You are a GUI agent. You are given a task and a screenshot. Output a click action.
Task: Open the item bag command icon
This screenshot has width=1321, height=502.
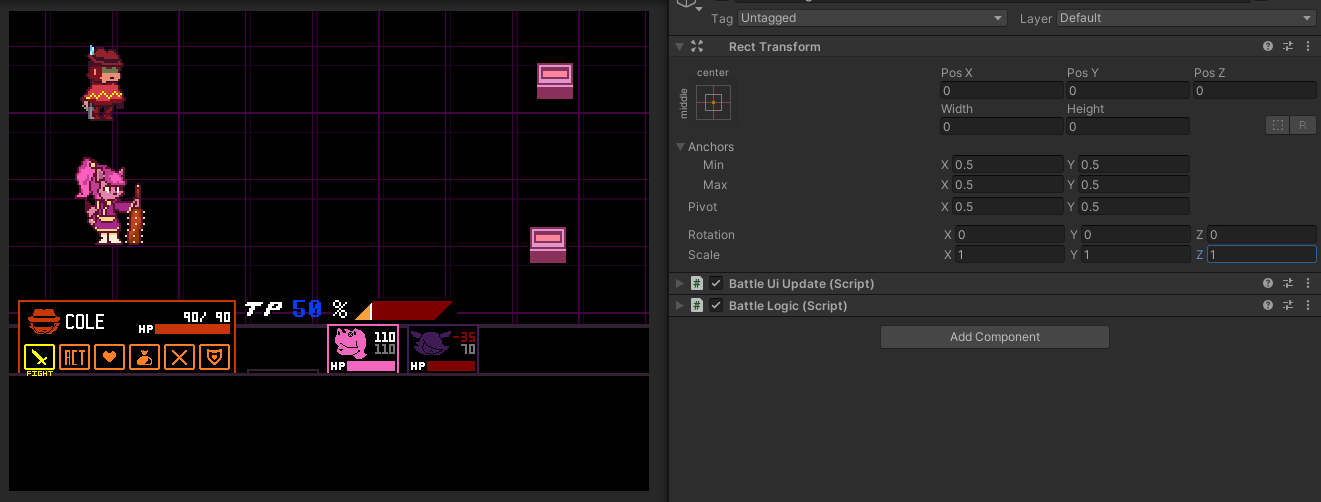tap(144, 357)
